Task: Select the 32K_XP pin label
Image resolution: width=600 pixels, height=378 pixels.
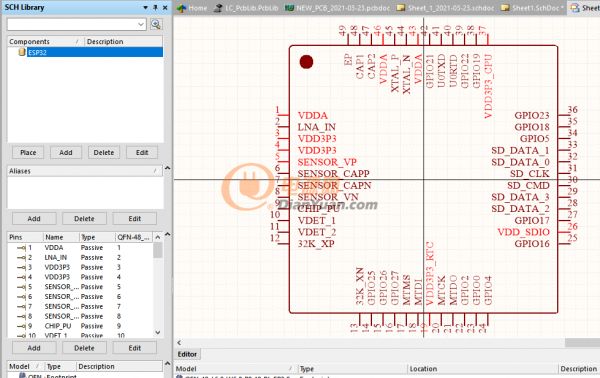Action: pyautogui.click(x=316, y=244)
